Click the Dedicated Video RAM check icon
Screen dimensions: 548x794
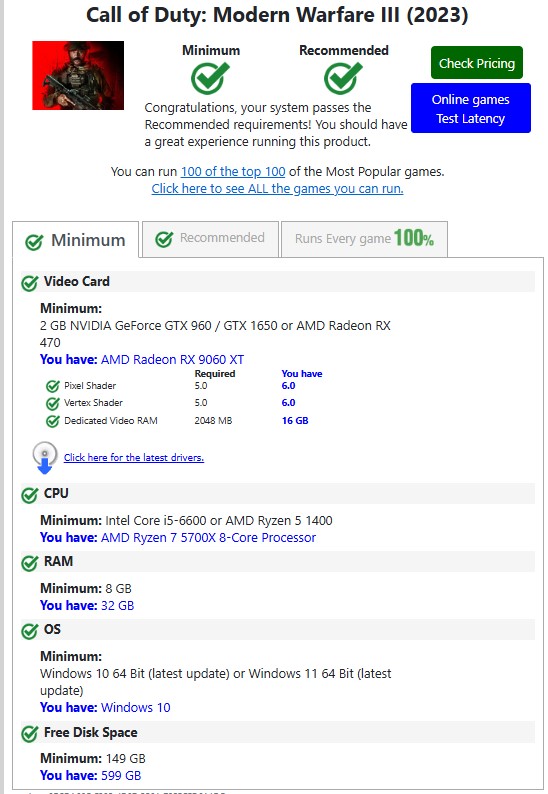pos(53,421)
